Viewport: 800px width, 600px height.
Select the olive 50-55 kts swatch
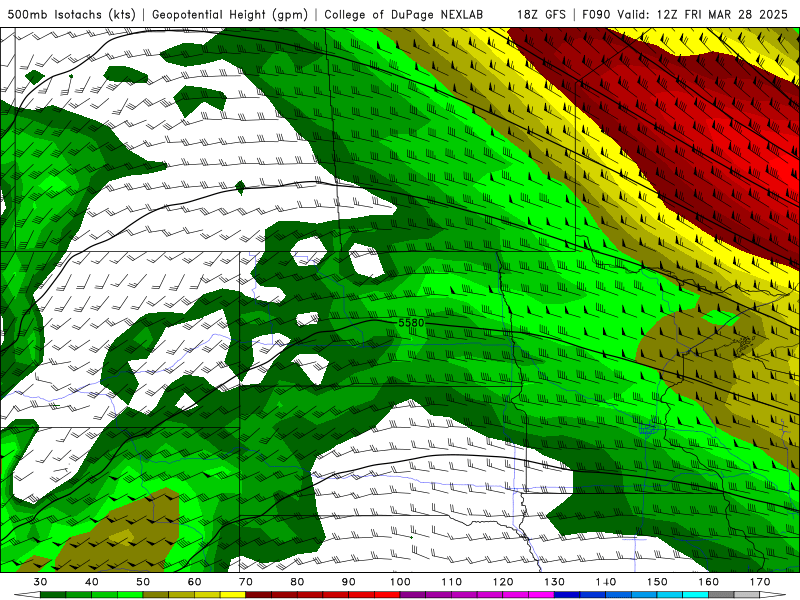point(156,595)
